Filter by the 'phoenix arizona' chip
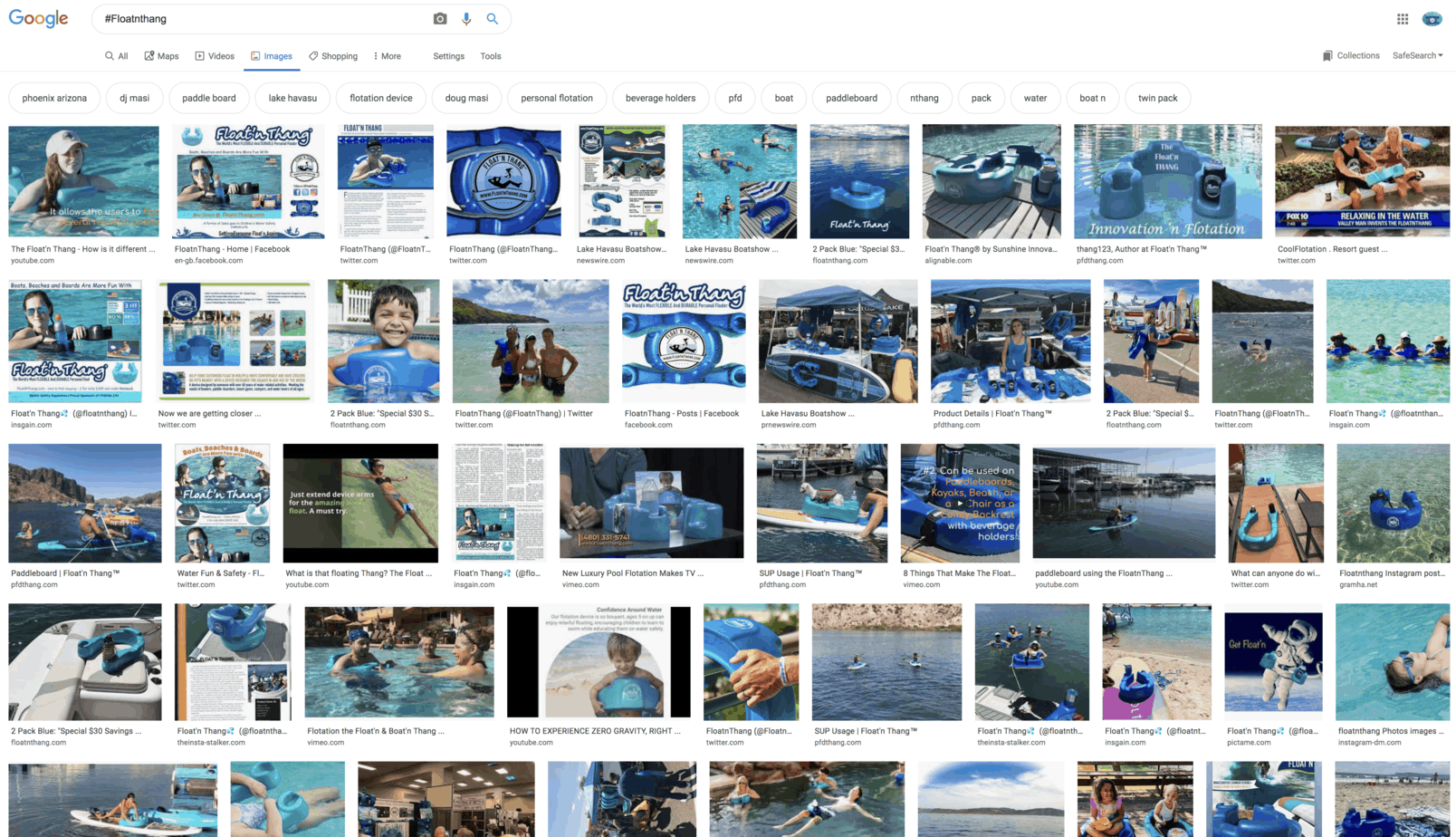This screenshot has width=1456, height=837. pos(54,98)
